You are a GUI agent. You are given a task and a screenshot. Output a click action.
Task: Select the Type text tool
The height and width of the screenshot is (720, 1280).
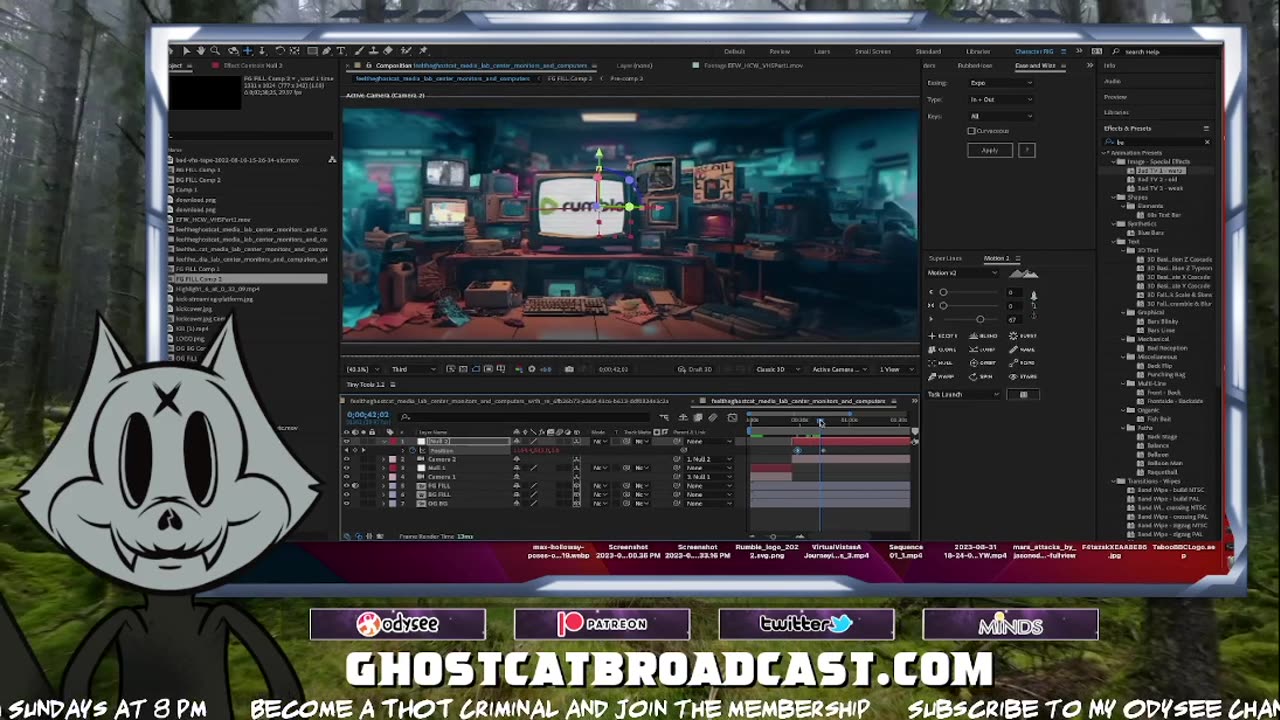pos(340,51)
